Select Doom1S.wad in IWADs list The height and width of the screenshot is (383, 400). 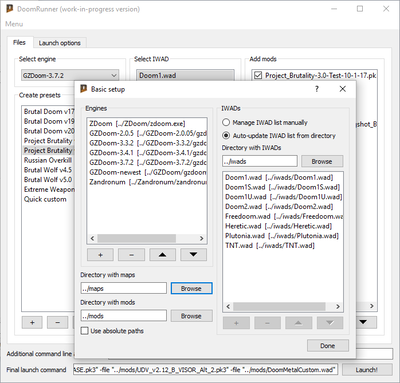click(283, 187)
